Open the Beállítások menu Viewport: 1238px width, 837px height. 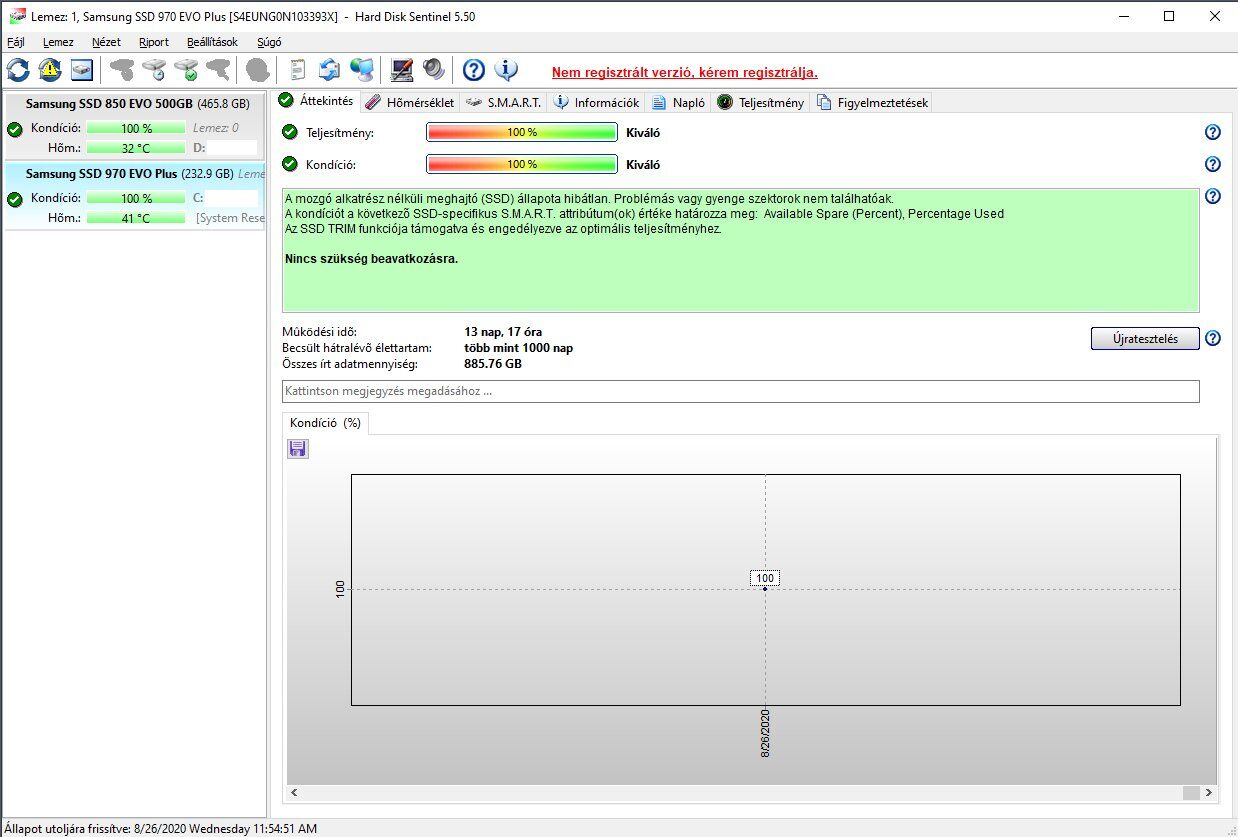(x=212, y=42)
